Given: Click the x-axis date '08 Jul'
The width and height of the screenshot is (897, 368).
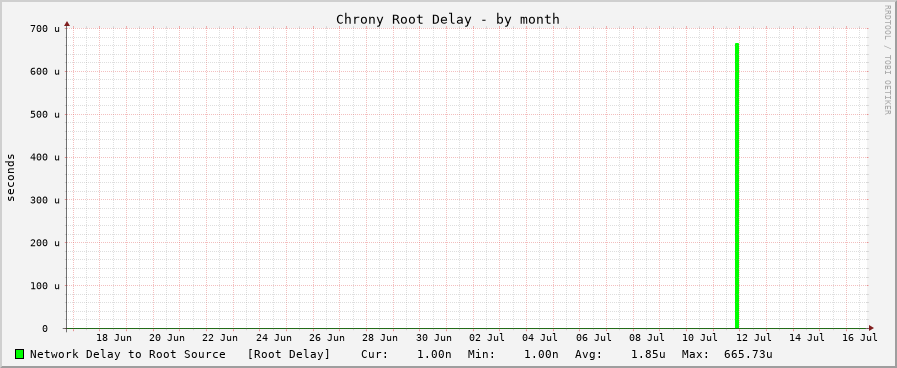Looking at the screenshot, I should point(647,338).
